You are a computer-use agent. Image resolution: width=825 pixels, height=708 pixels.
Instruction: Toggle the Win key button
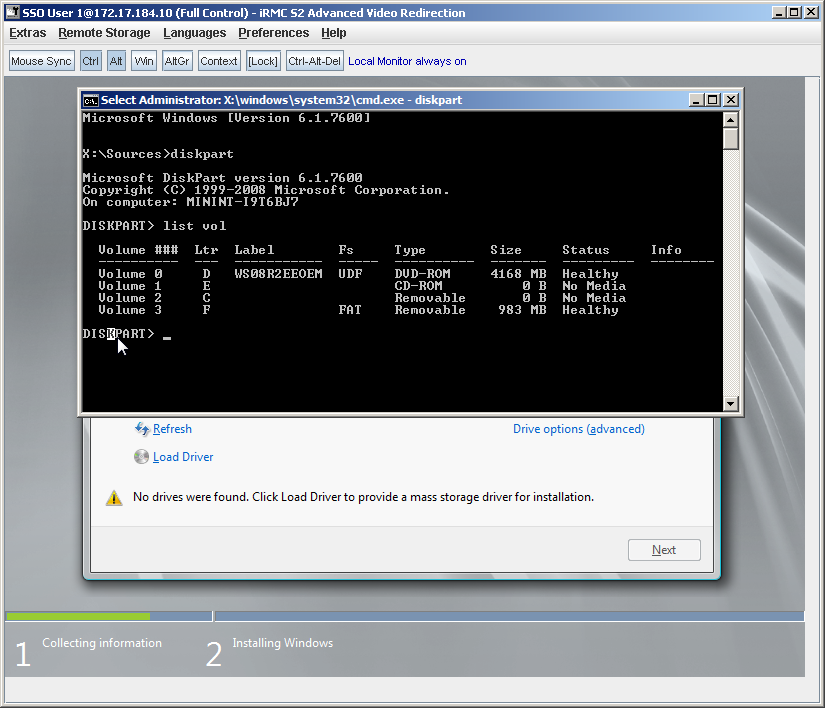click(144, 61)
